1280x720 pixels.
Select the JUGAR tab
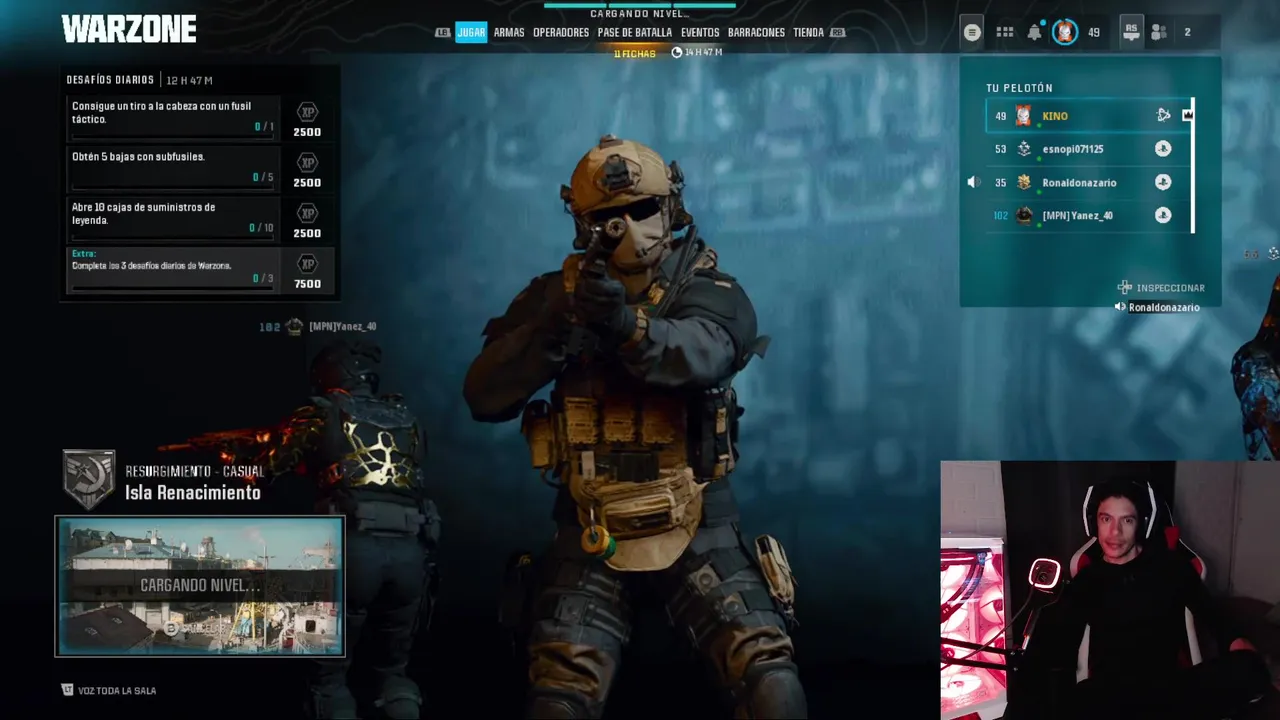tap(471, 32)
